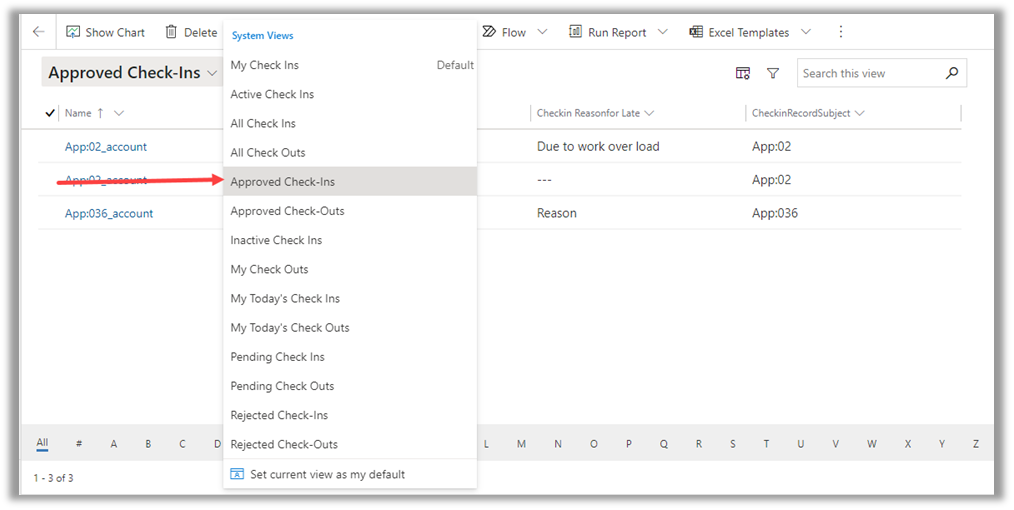
Task: Open the more commands ellipsis menu
Action: 840,32
